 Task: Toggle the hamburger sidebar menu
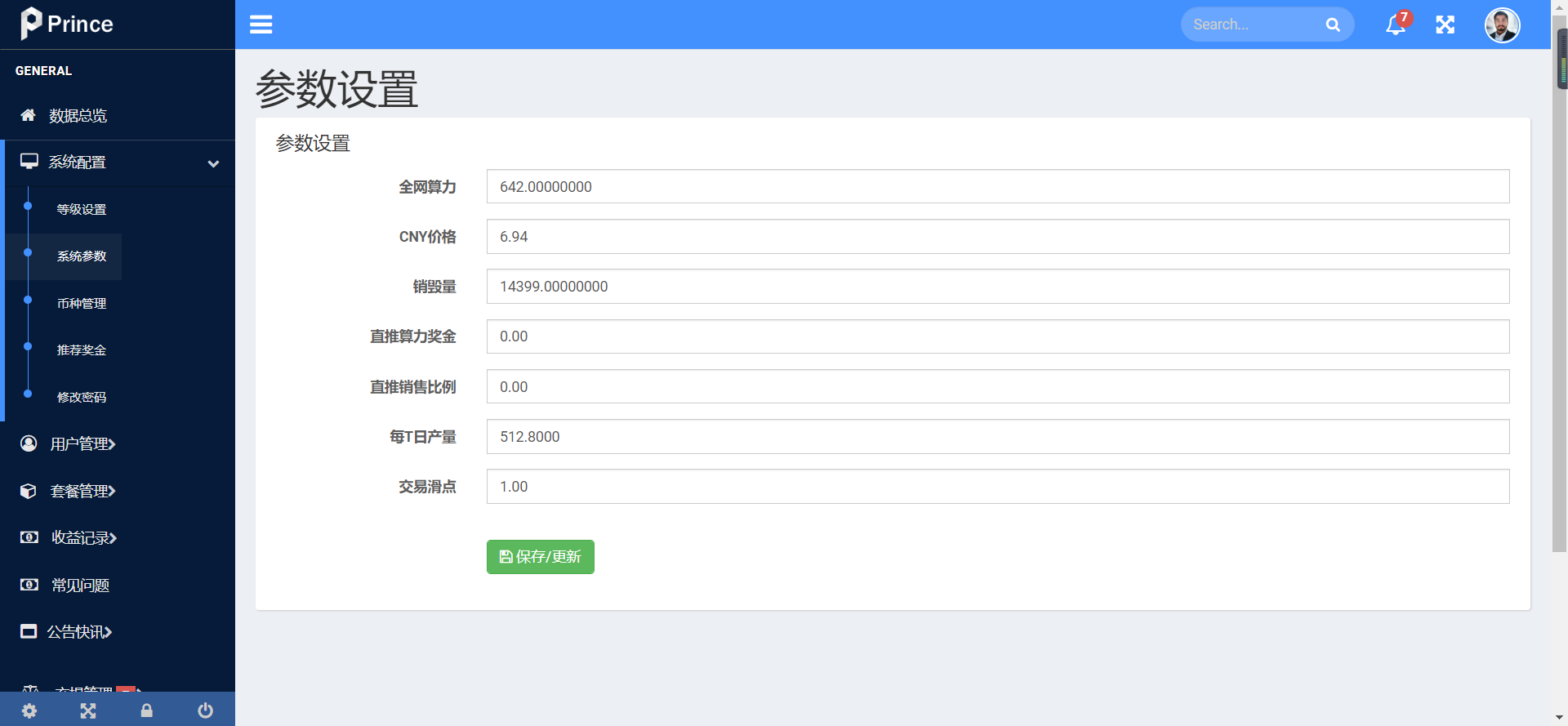click(x=261, y=24)
